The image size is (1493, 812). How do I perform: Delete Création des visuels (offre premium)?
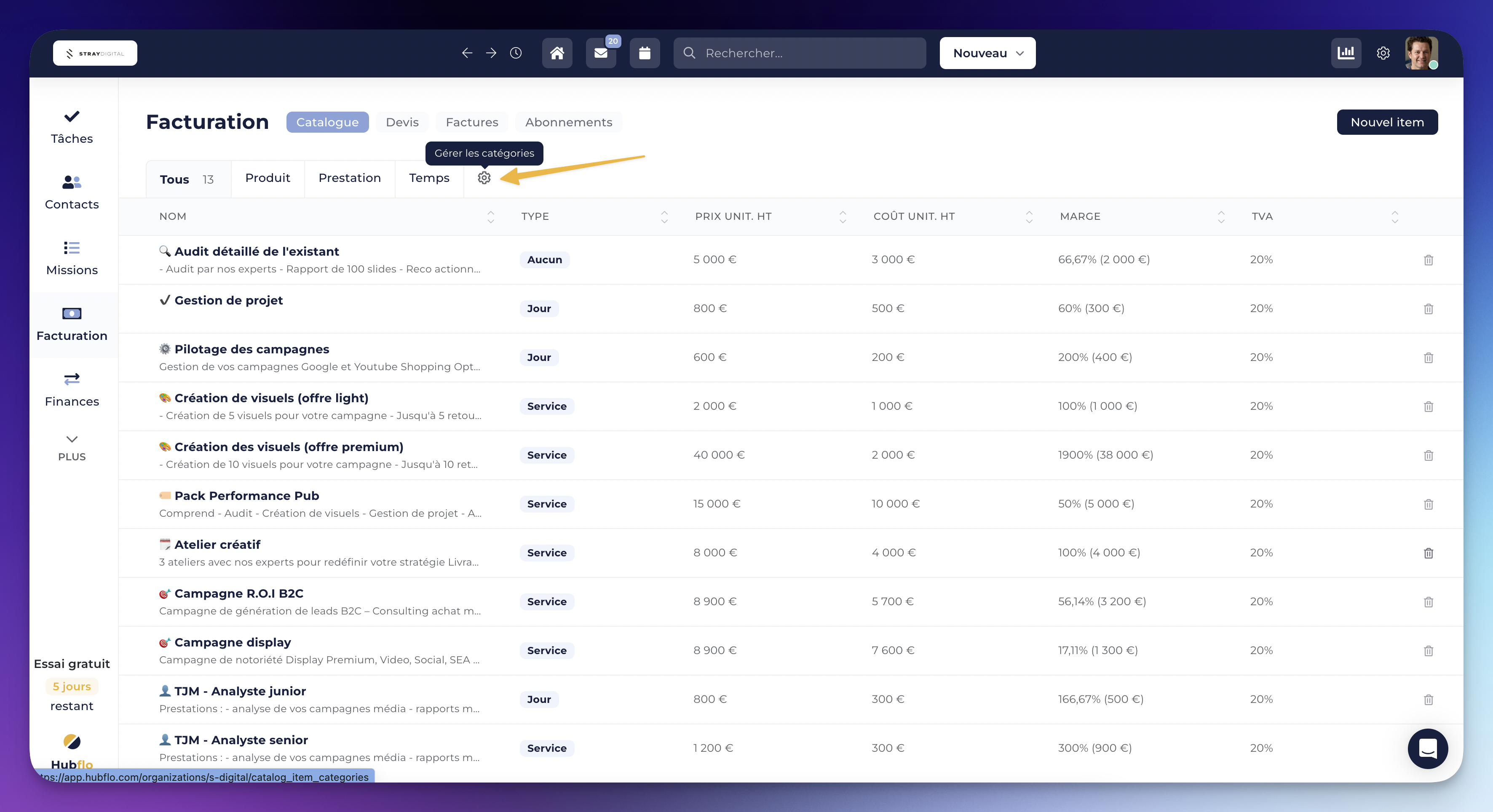coord(1429,456)
